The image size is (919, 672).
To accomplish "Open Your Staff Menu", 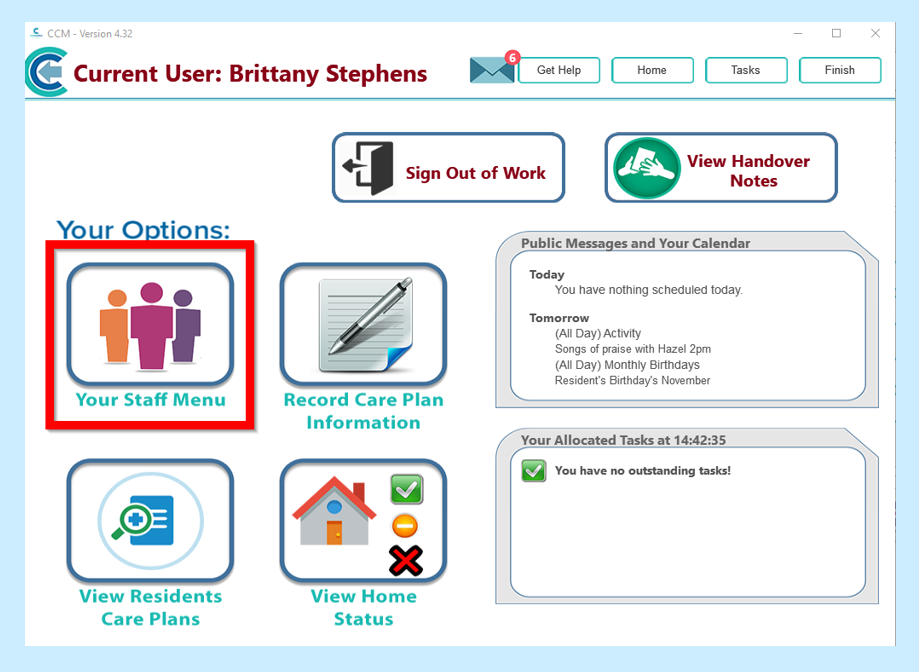I will pos(150,325).
